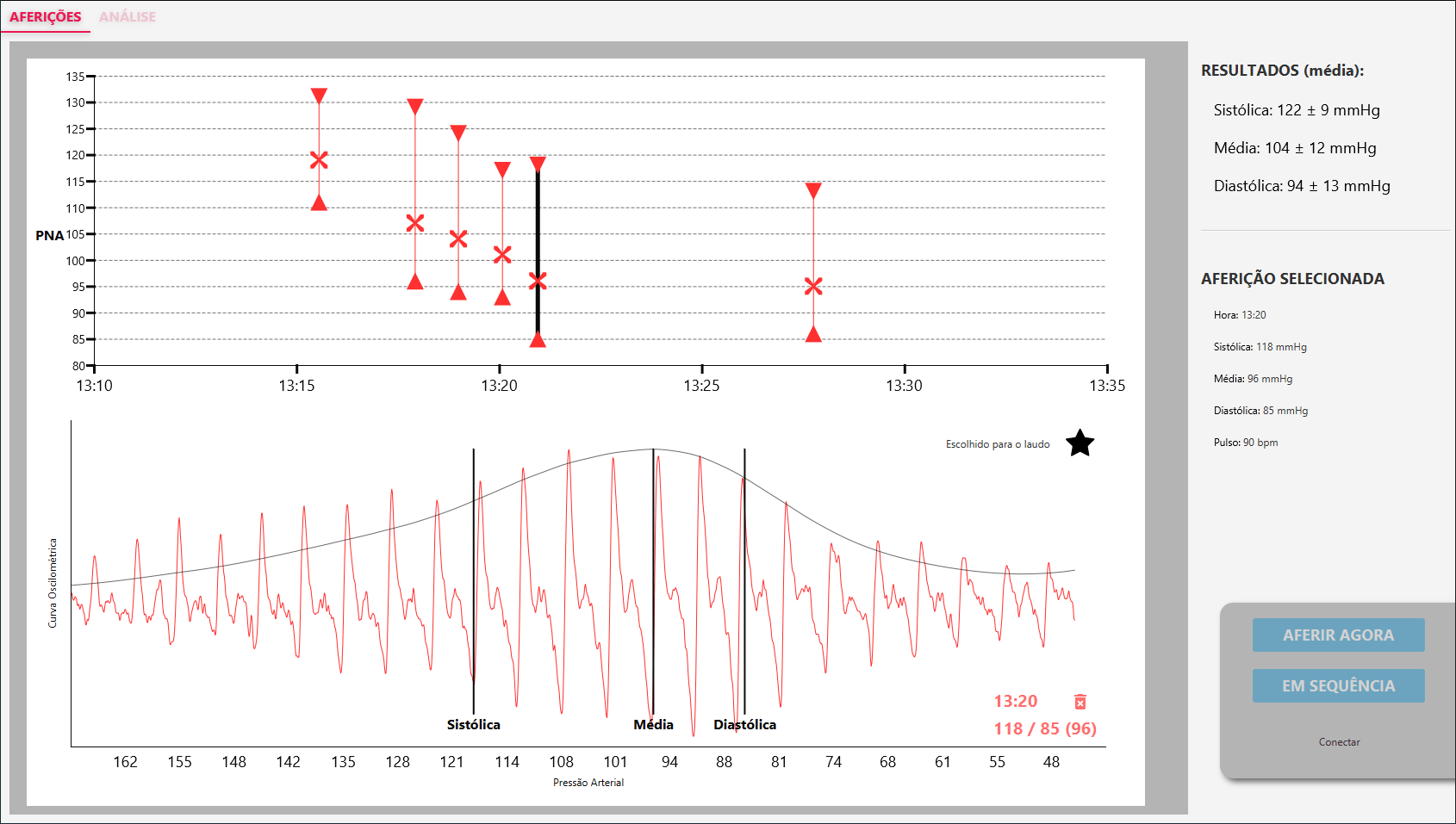Click the 118 / 85 (96) reading text
Viewport: 1456px width, 824px height.
(1044, 728)
